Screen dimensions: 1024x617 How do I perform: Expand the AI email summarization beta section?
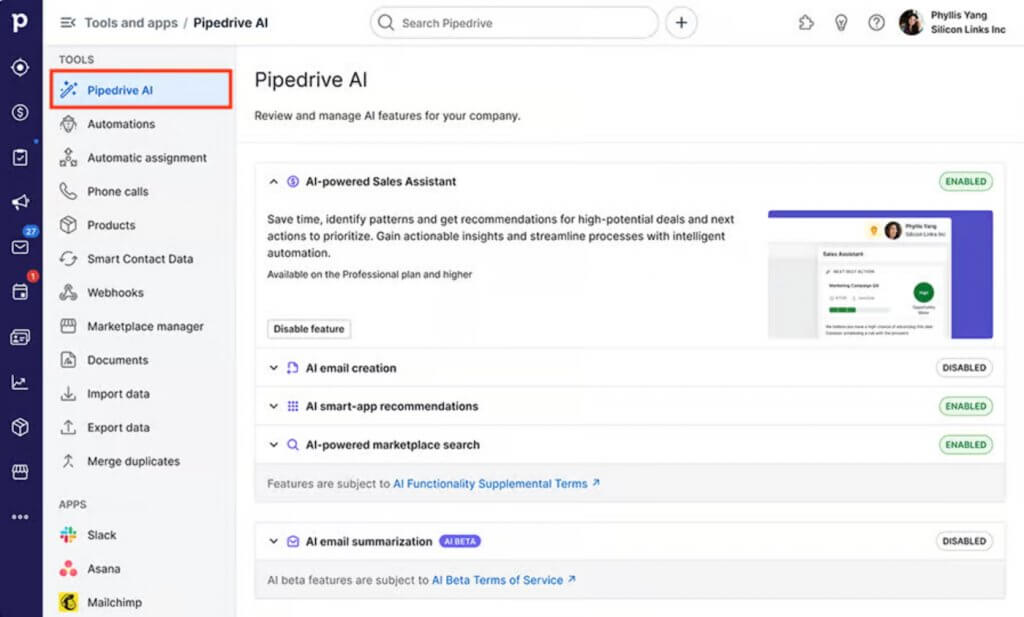click(x=273, y=541)
